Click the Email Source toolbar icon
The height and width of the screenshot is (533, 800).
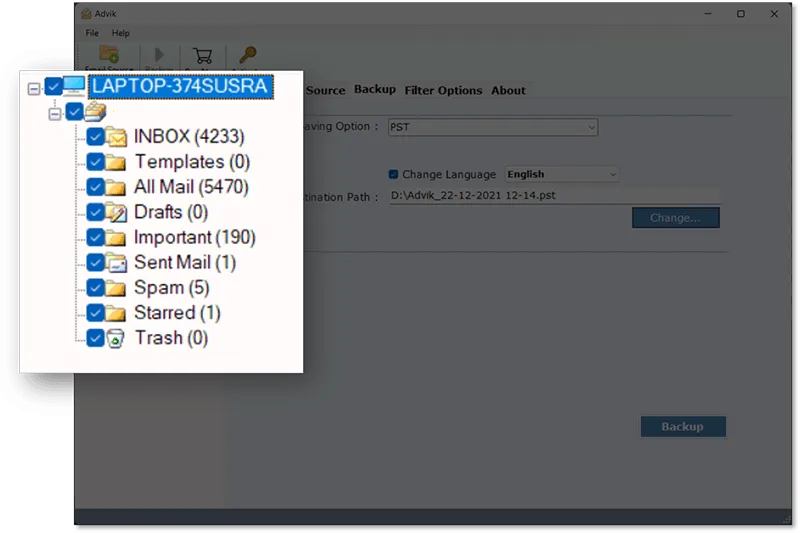coord(109,54)
